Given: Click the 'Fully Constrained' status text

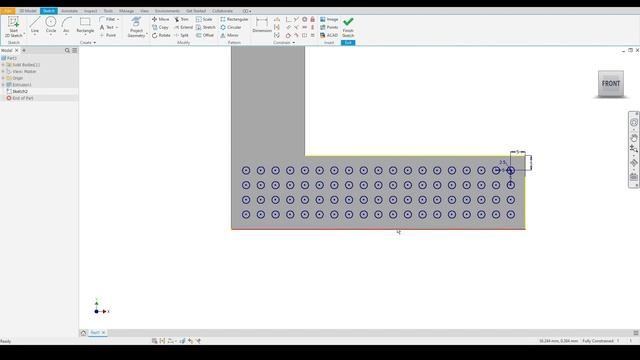Looking at the screenshot, I should 598,341.
